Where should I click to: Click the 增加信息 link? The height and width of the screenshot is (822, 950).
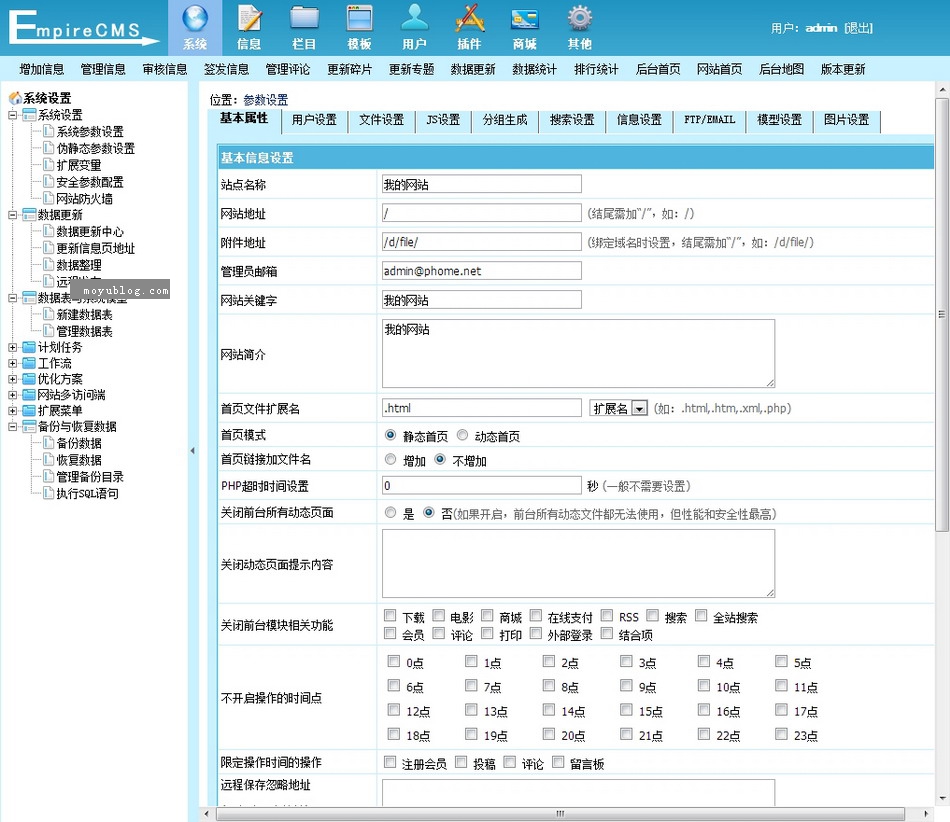41,69
